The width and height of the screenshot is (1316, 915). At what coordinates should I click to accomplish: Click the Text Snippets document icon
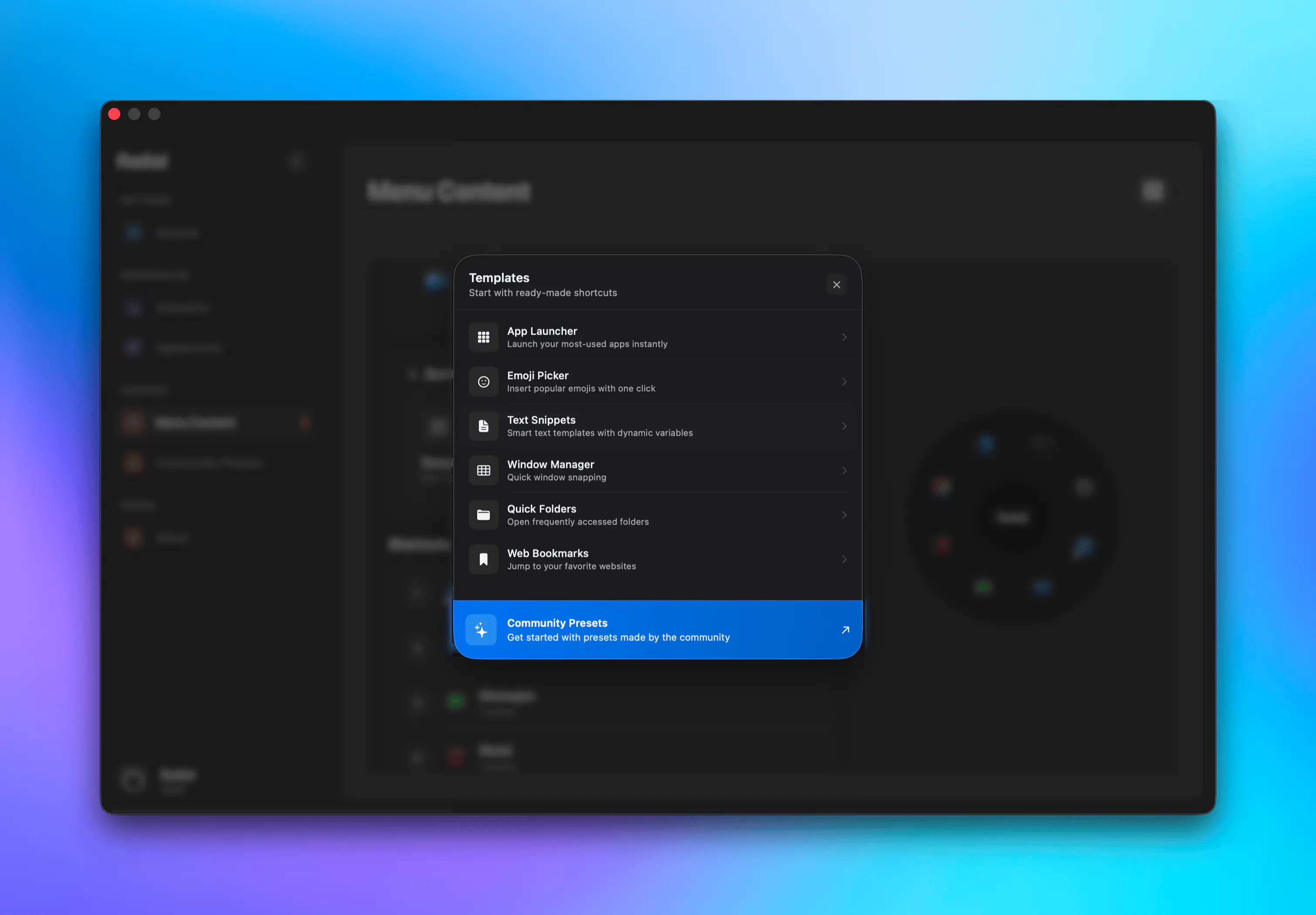pyautogui.click(x=483, y=426)
